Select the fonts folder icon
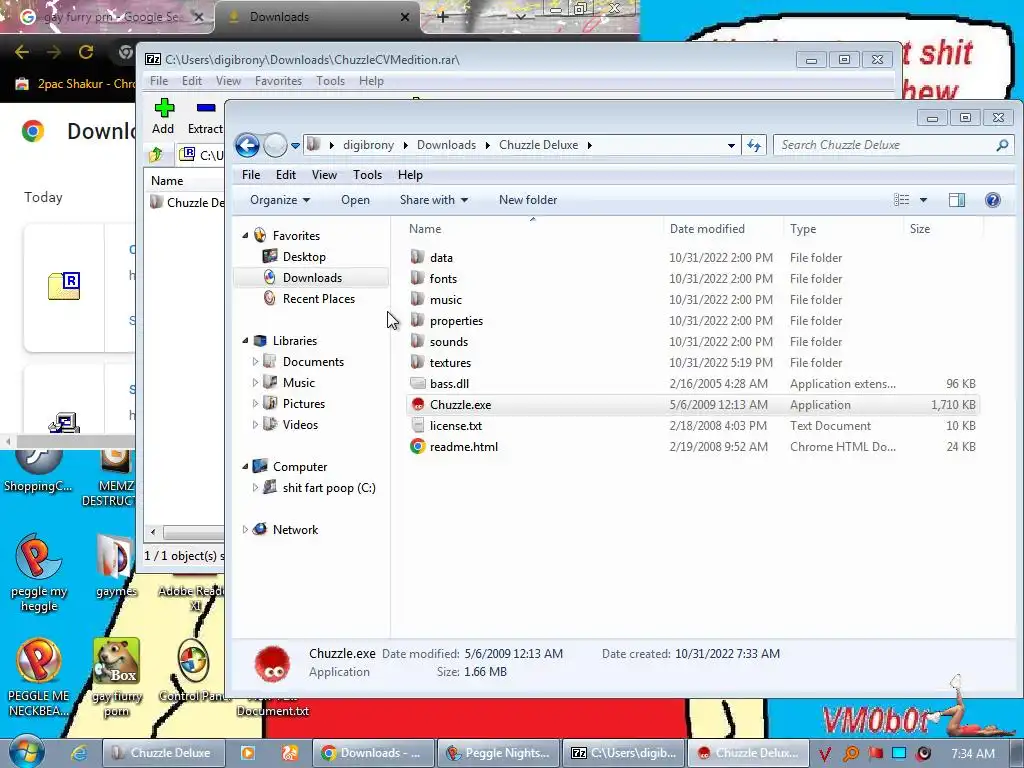Screen dimensions: 1024x768 click(417, 278)
